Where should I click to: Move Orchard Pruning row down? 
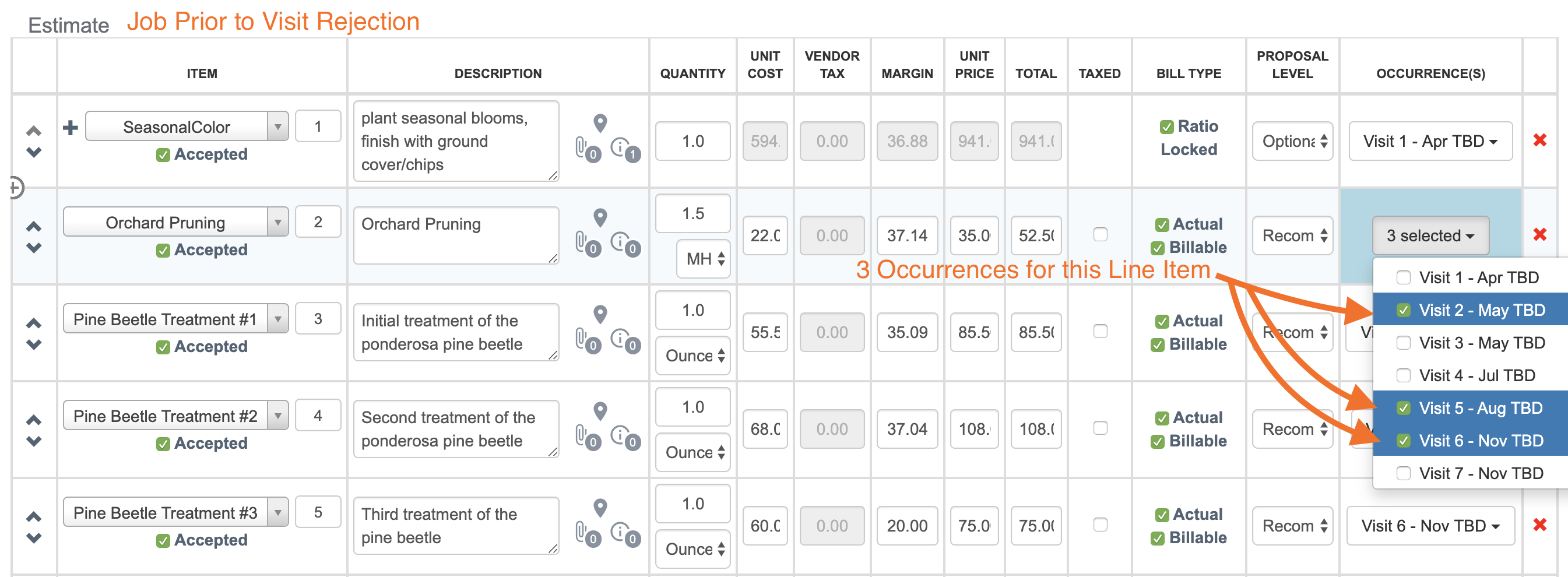point(34,248)
